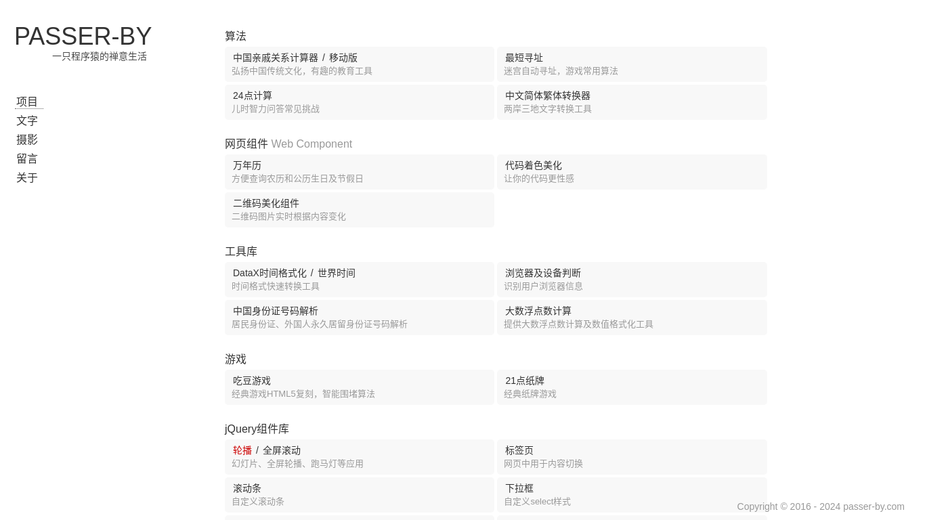This screenshot has height=520, width=925.
Task: Open 中国亲戚关系计算器 project link
Action: coord(275,58)
